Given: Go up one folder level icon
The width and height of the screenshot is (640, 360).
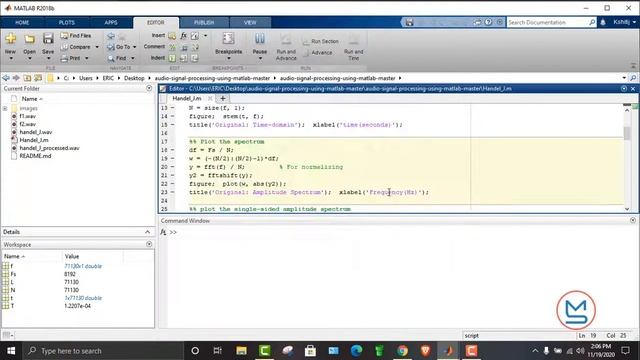Looking at the screenshot, I should tap(27, 78).
